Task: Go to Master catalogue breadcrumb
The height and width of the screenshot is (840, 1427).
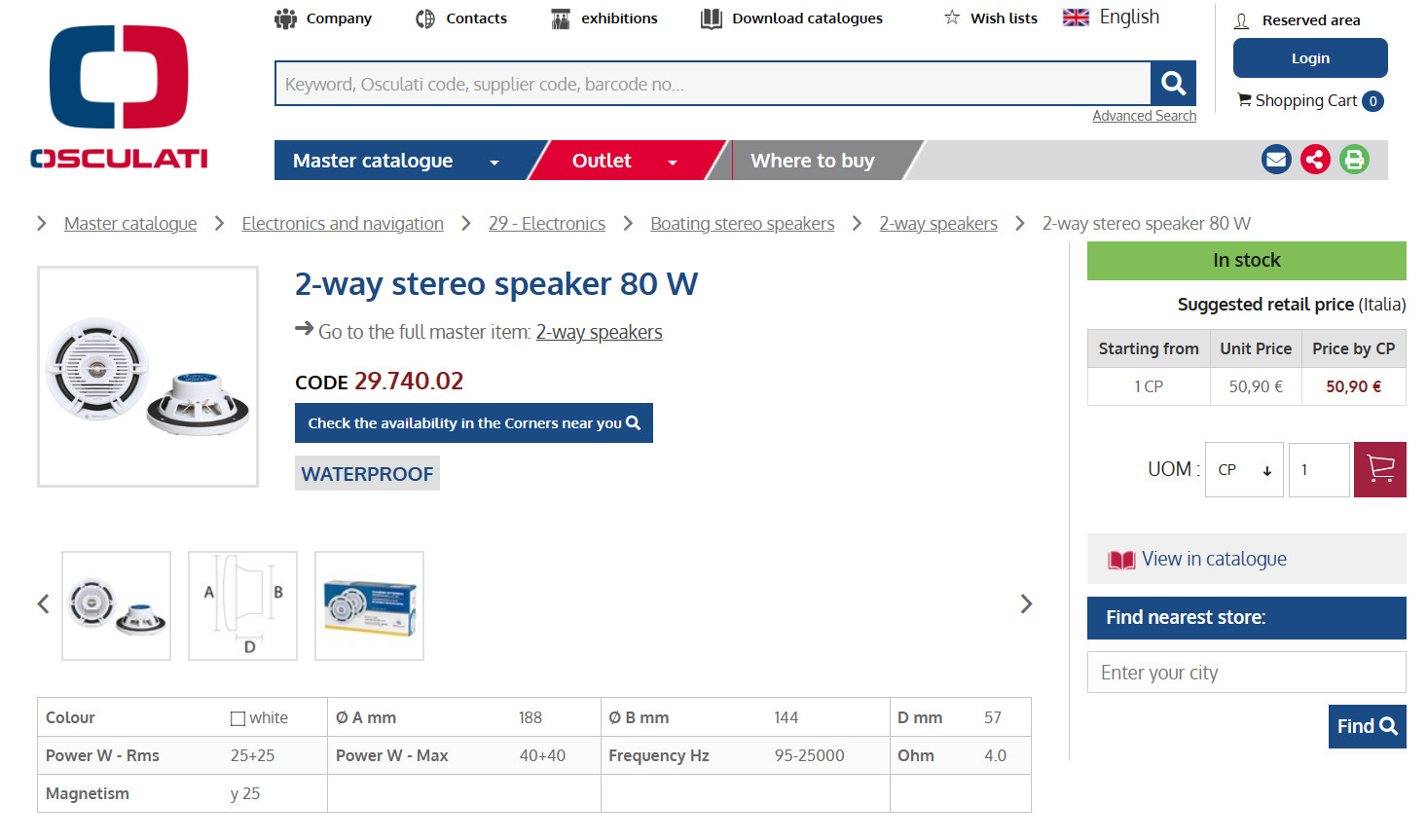Action: click(130, 224)
